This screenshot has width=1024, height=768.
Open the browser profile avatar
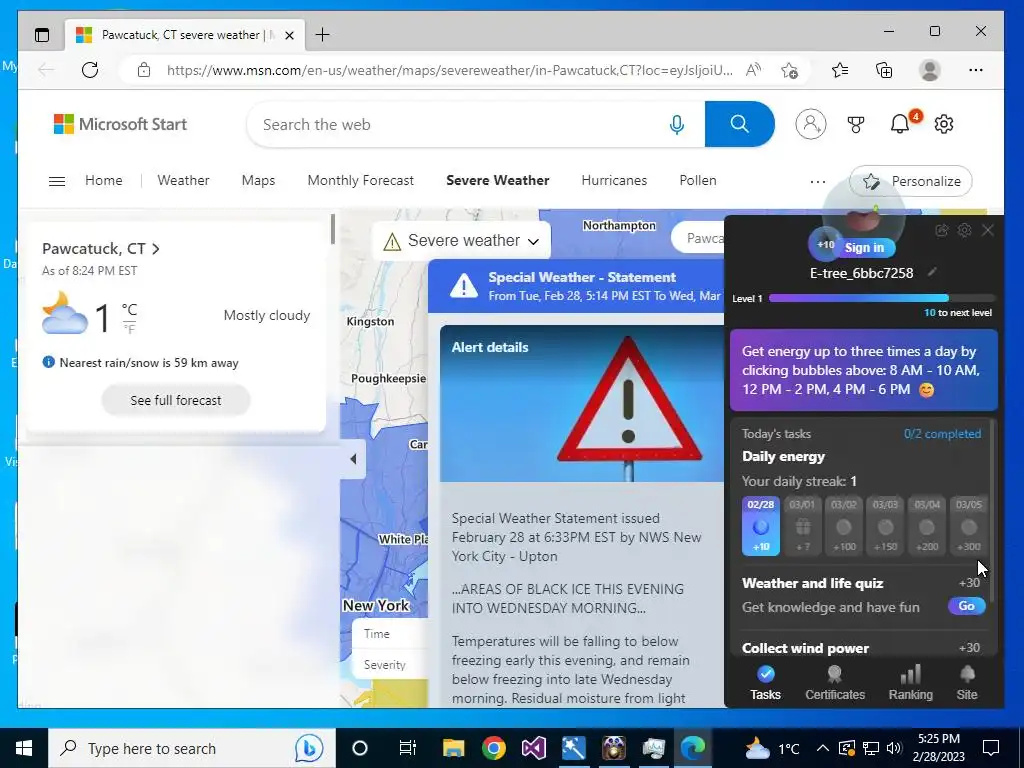click(929, 70)
